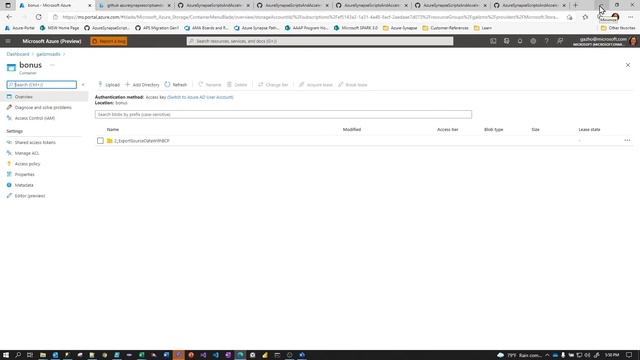This screenshot has width=640, height=360.
Task: Click the Delete toolbar button
Action: 237,84
